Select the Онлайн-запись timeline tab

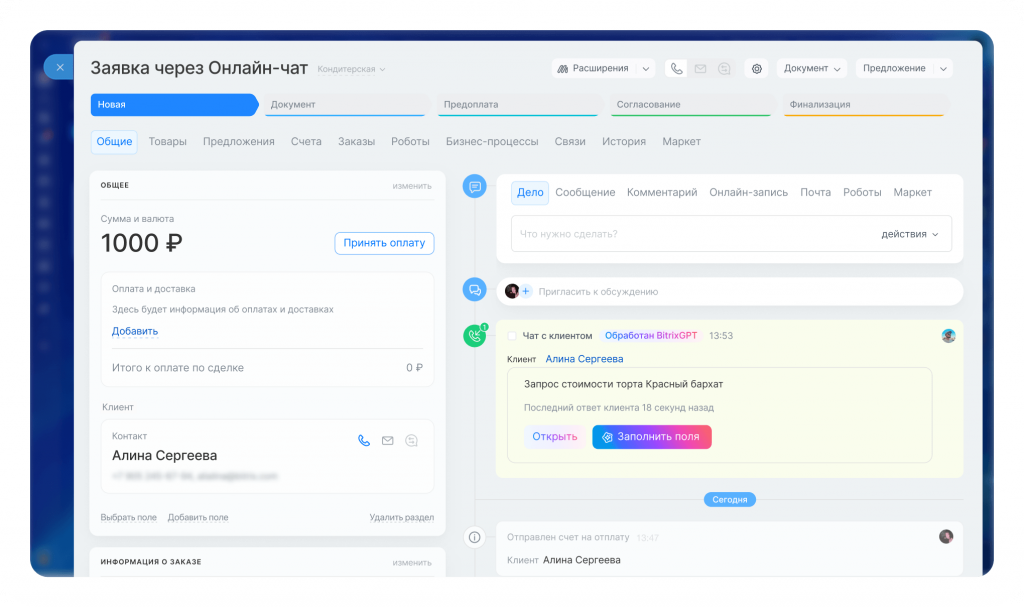coord(748,193)
